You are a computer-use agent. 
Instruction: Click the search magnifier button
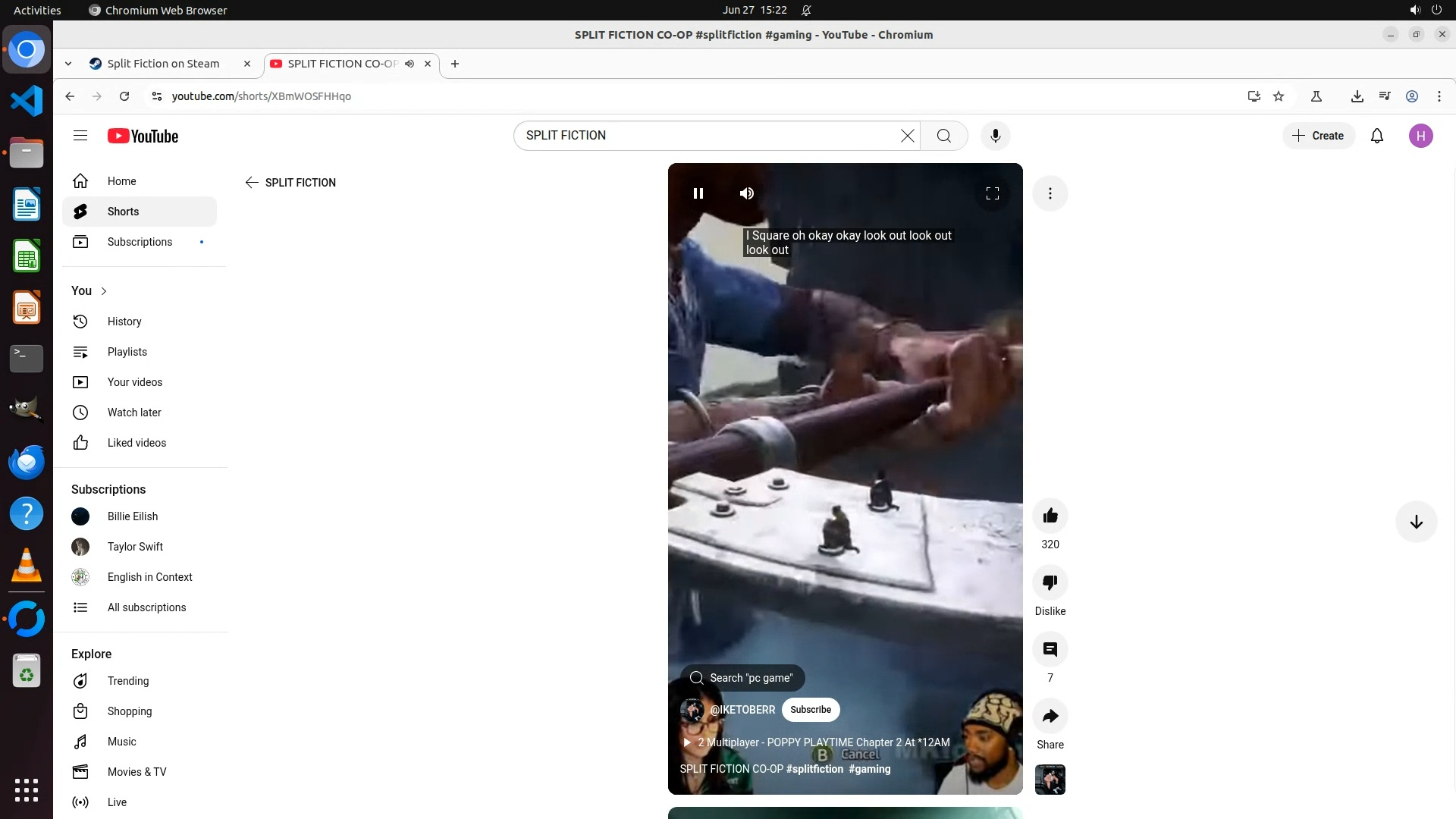point(943,136)
